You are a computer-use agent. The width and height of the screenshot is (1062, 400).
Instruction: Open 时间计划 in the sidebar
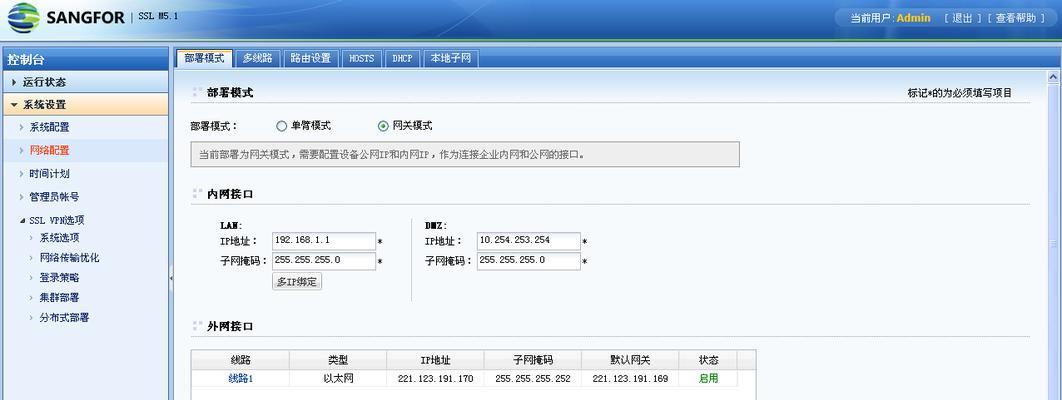click(49, 174)
